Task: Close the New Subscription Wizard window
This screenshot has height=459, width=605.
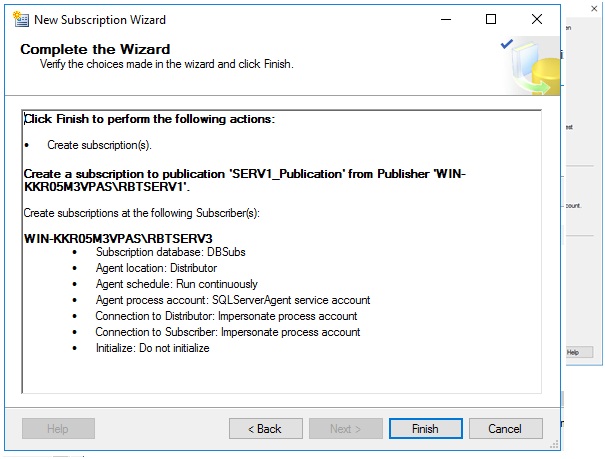Action: (535, 19)
